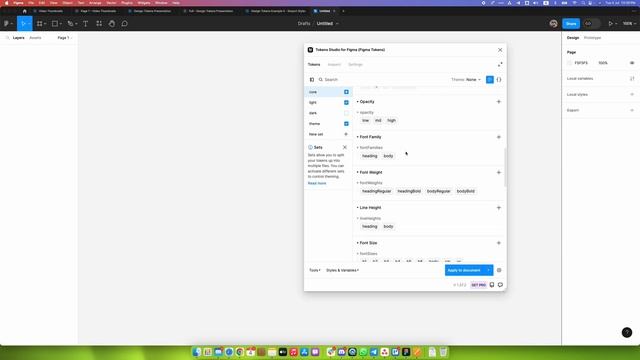The height and width of the screenshot is (360, 640).
Task: Collapse the Font Weight section
Action: pyautogui.click(x=369, y=172)
